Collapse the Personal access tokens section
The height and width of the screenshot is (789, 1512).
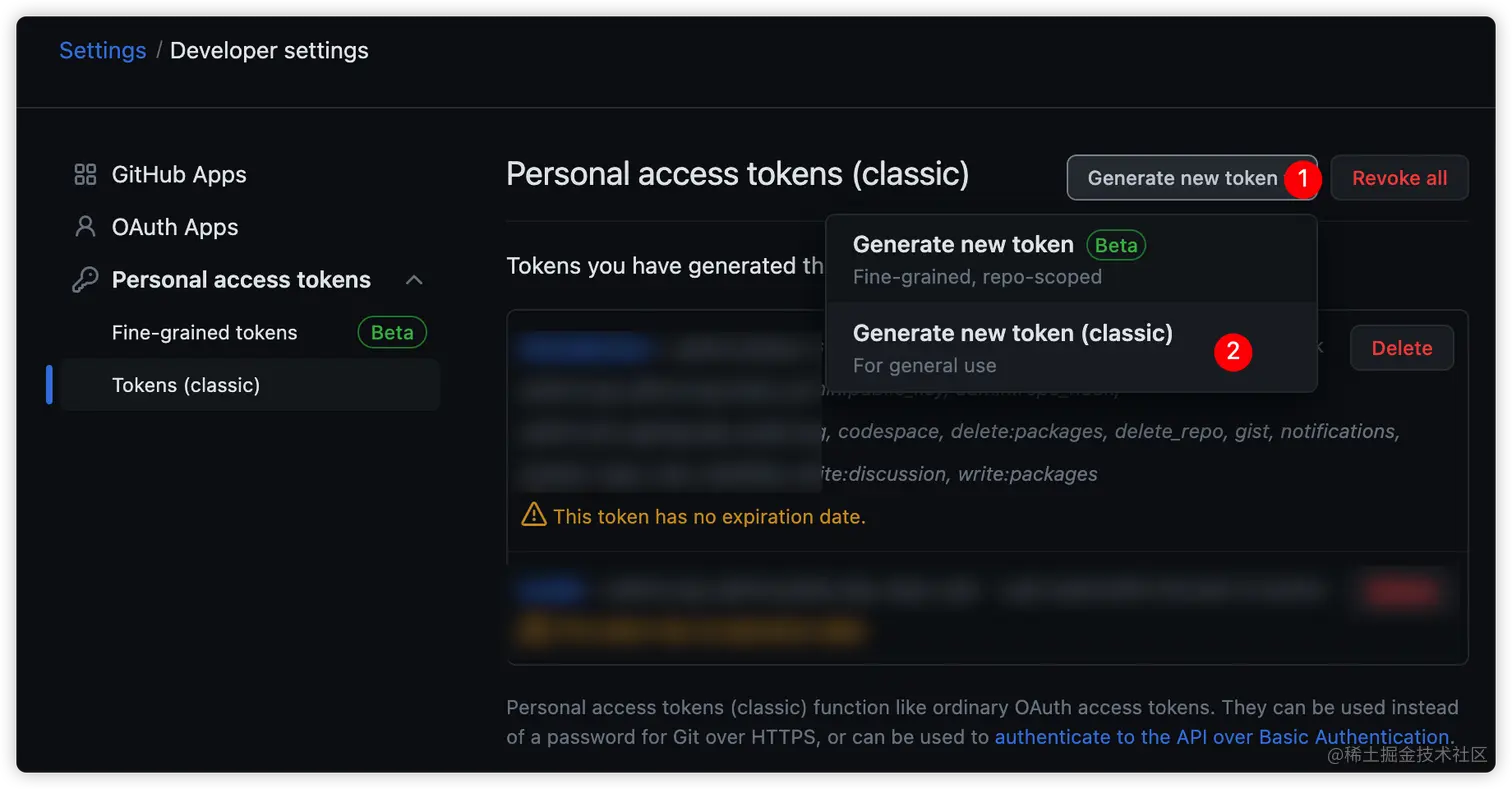coord(414,280)
